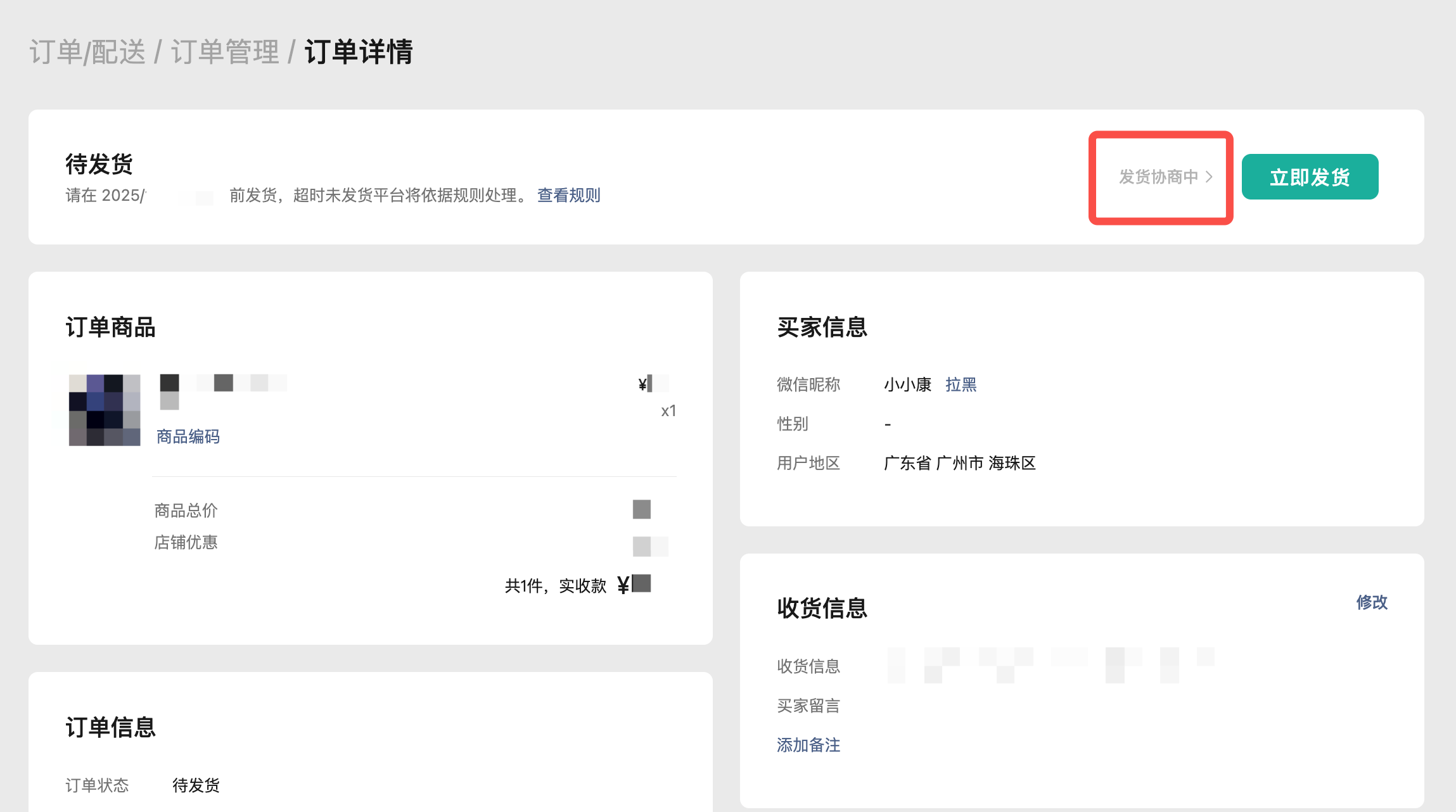Select the 订单详情 breadcrumb title
This screenshot has width=1456, height=812.
pos(359,52)
